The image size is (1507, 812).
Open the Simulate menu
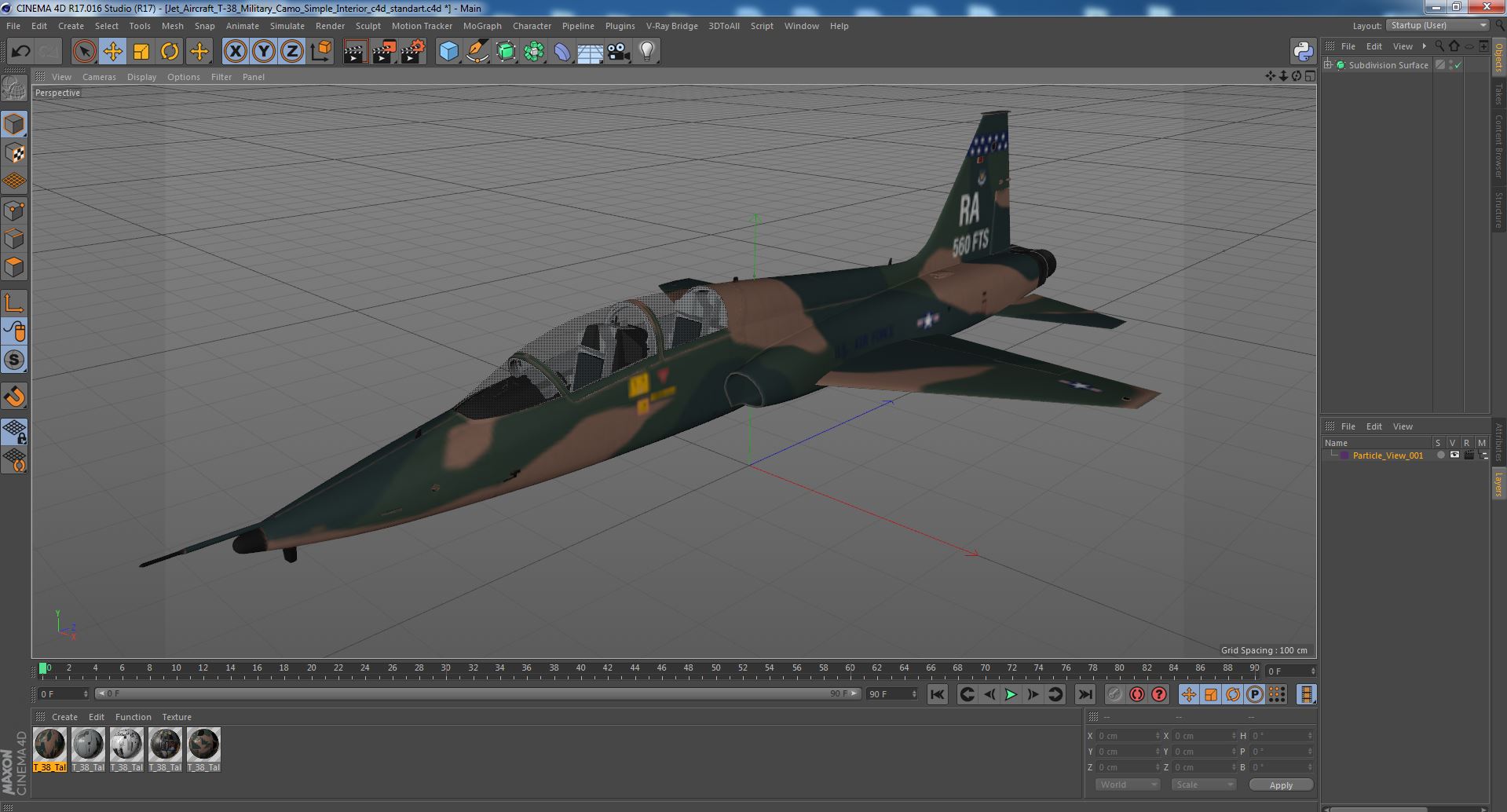[287, 26]
